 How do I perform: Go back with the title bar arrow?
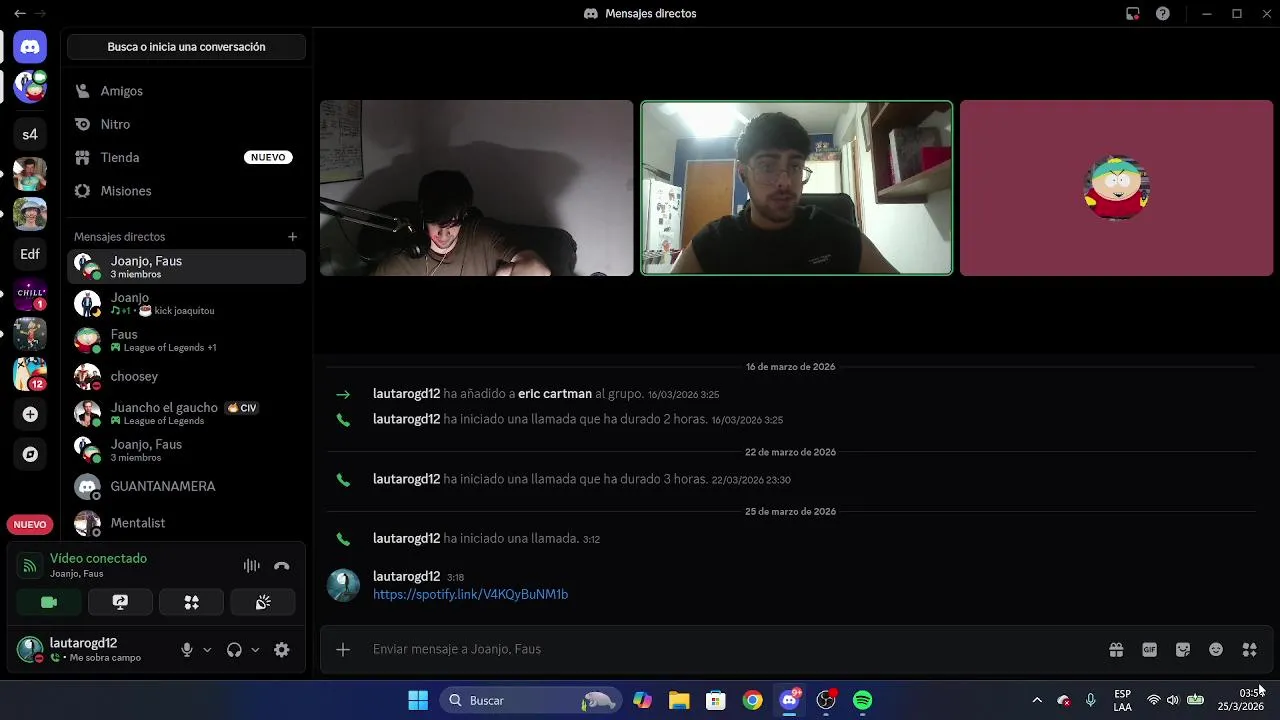tap(19, 14)
